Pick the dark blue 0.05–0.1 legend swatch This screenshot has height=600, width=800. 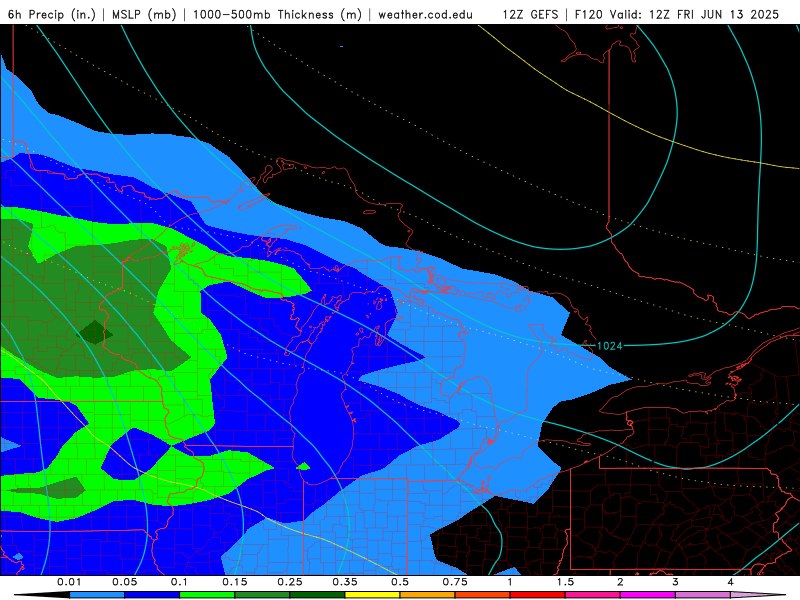click(152, 595)
